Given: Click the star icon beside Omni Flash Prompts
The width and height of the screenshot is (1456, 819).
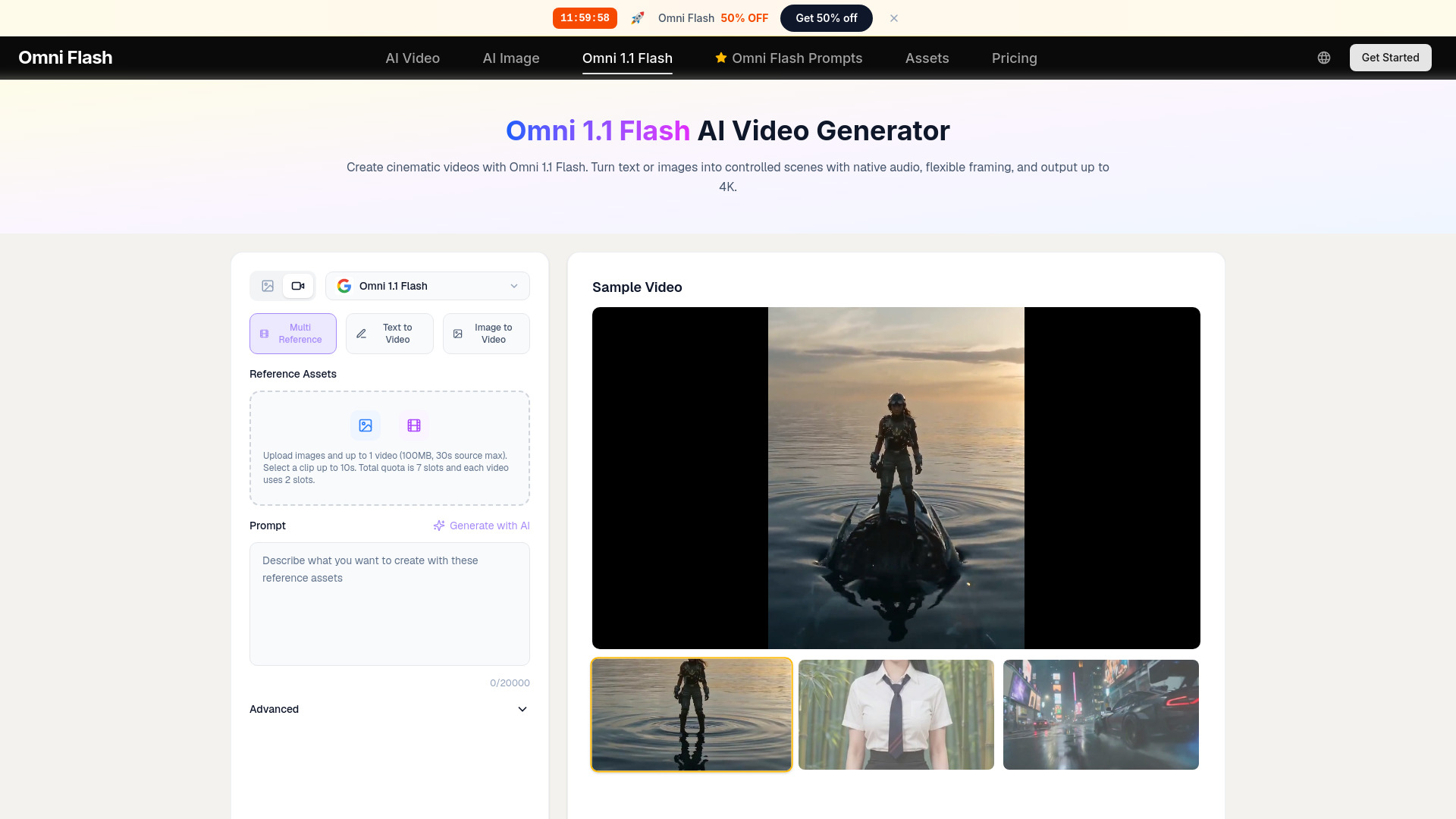Looking at the screenshot, I should pyautogui.click(x=721, y=58).
